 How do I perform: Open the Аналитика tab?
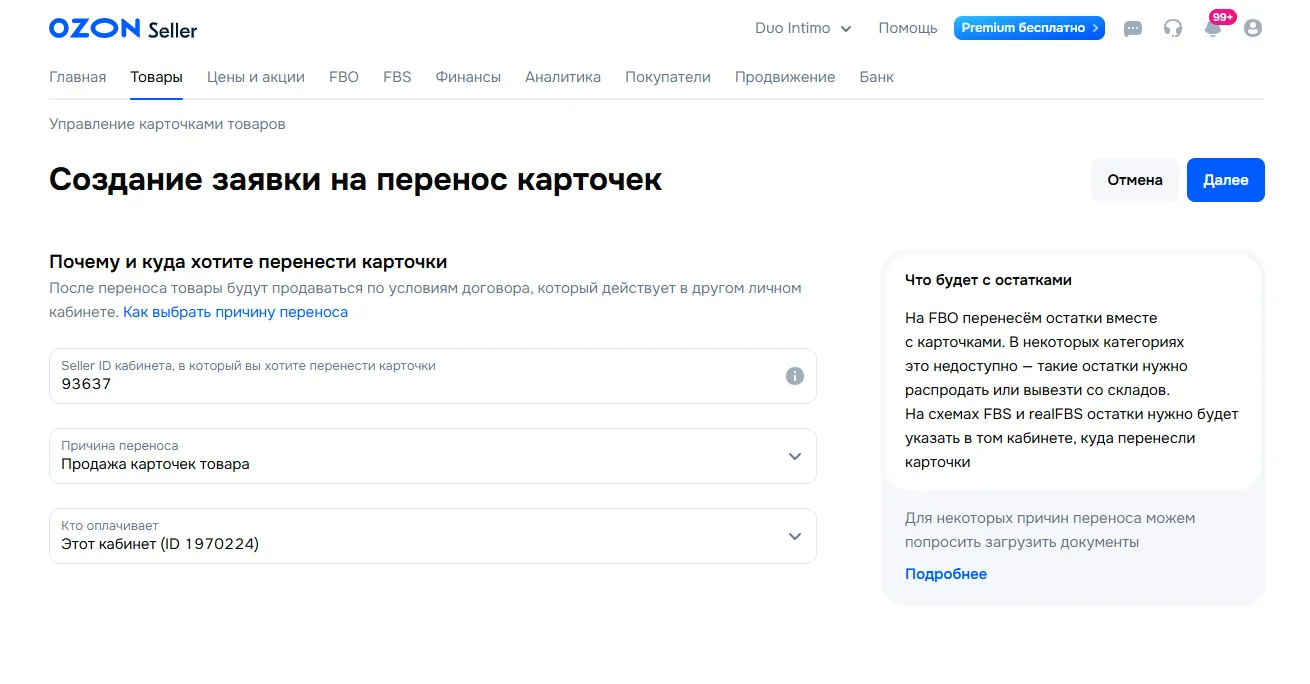563,76
